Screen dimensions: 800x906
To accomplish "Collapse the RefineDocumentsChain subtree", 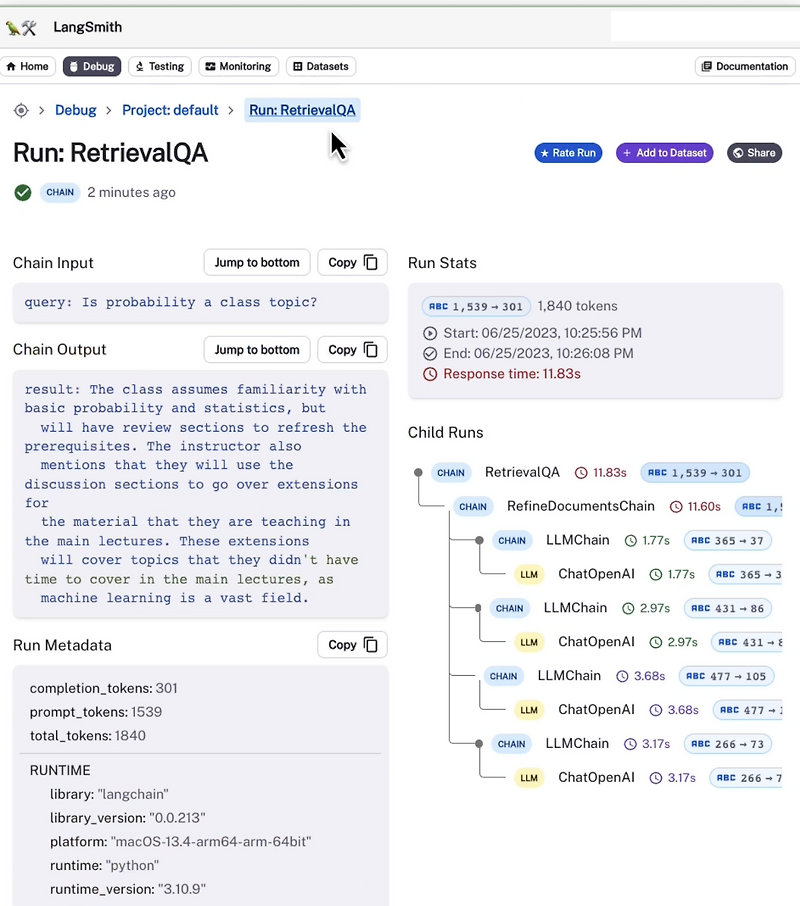I will (450, 506).
